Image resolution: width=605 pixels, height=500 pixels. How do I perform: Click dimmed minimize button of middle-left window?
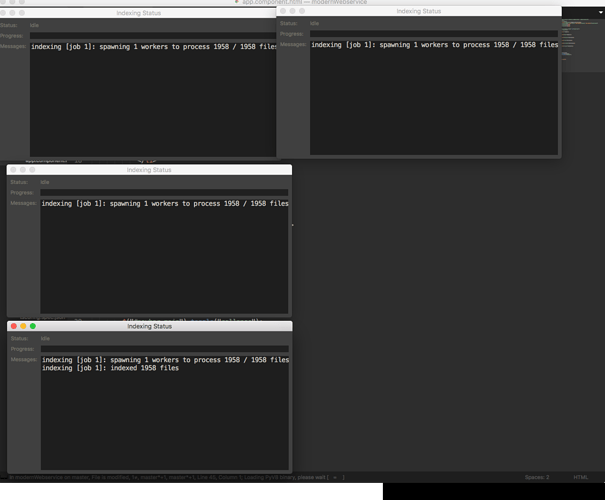click(x=23, y=170)
